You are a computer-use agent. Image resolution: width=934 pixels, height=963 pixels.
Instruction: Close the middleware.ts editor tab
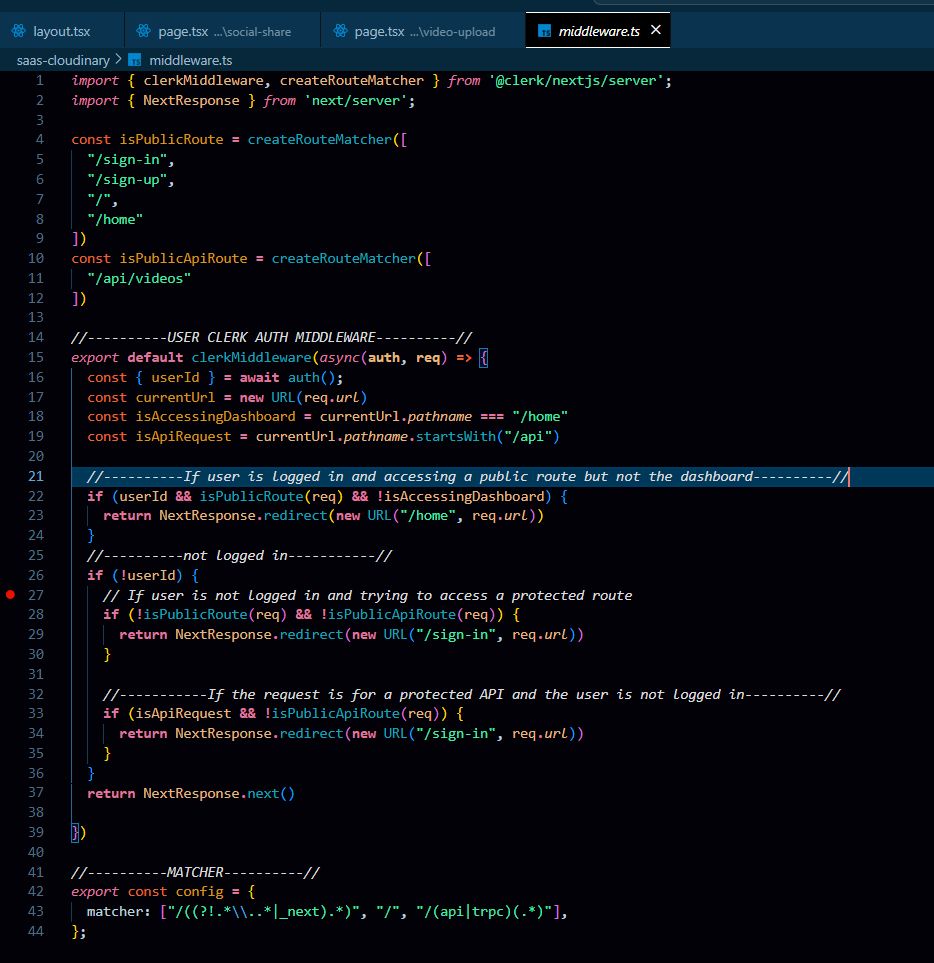[656, 31]
